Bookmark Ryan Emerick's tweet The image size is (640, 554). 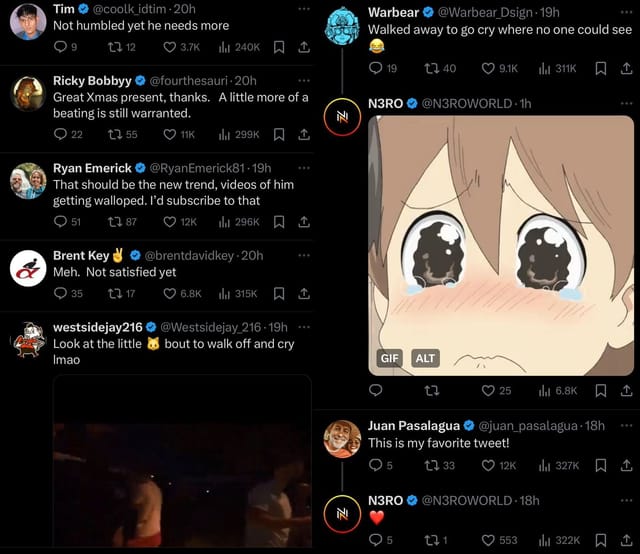pyautogui.click(x=279, y=222)
